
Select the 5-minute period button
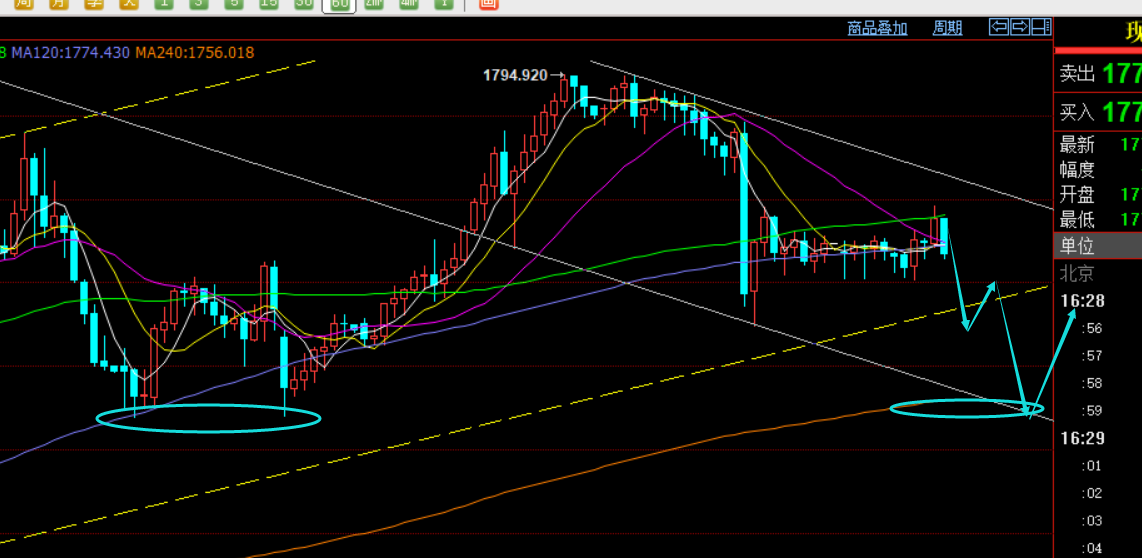tap(234, 4)
